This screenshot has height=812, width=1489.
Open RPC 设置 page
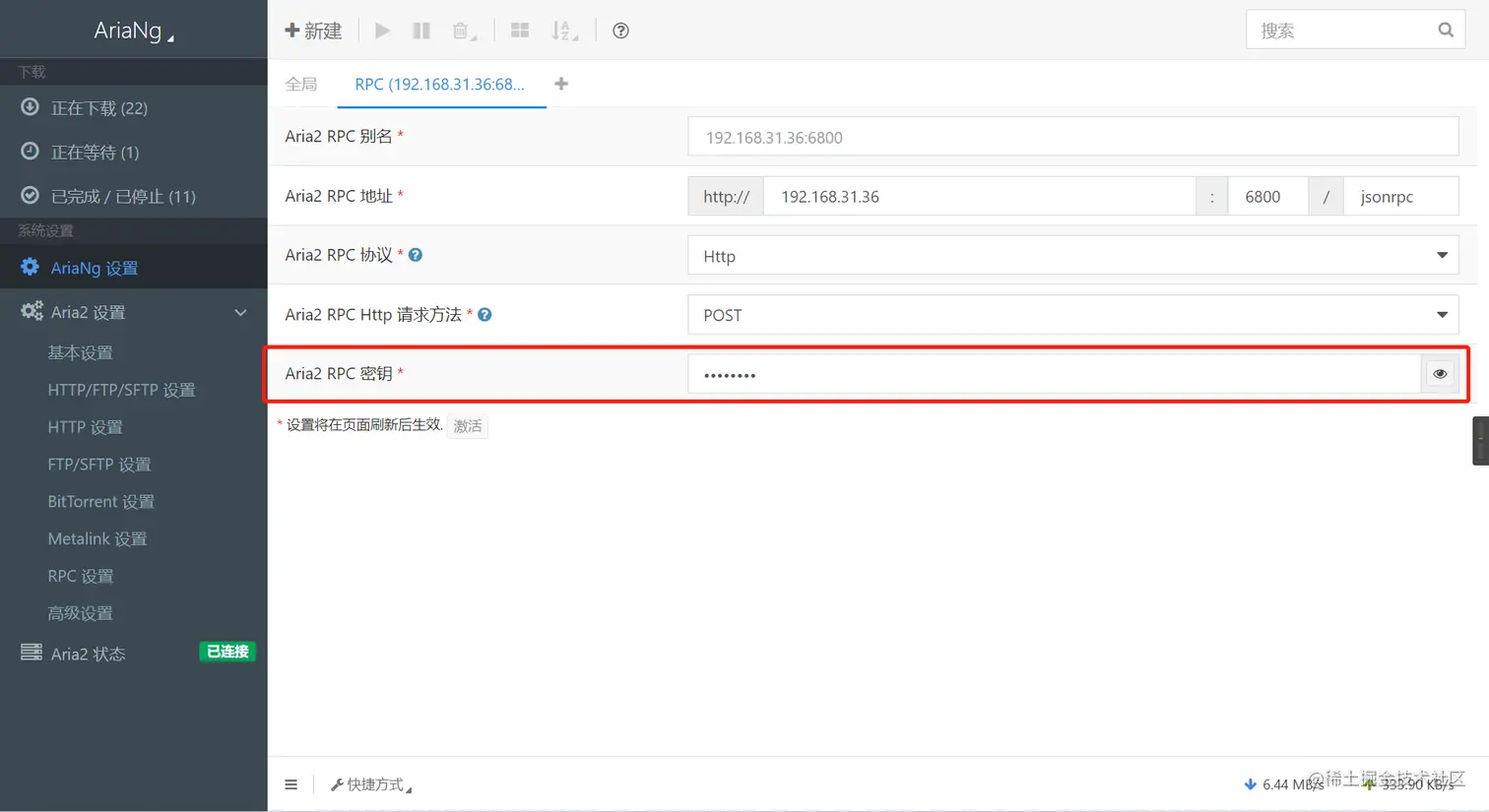pyautogui.click(x=81, y=577)
